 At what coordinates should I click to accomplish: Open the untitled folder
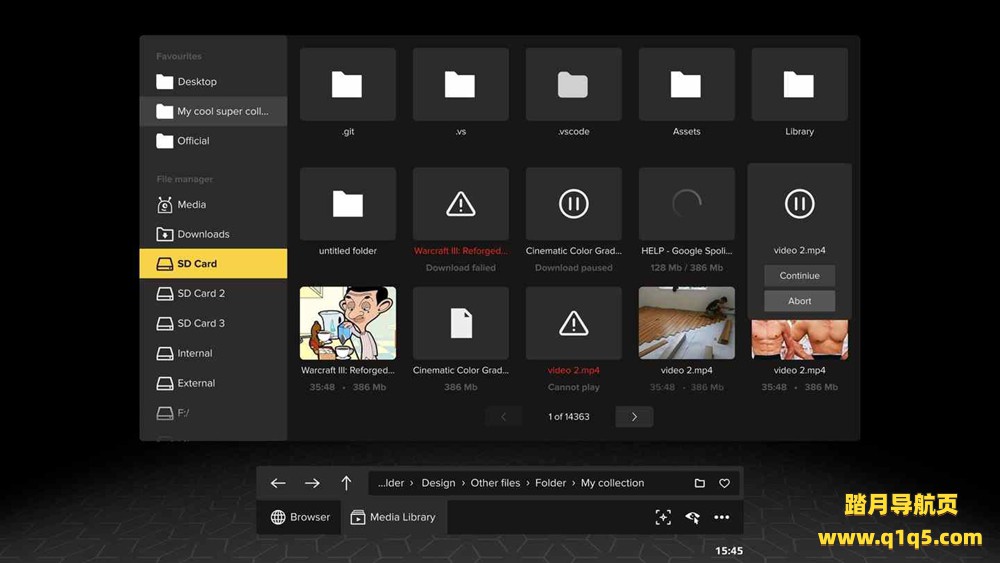[x=348, y=204]
